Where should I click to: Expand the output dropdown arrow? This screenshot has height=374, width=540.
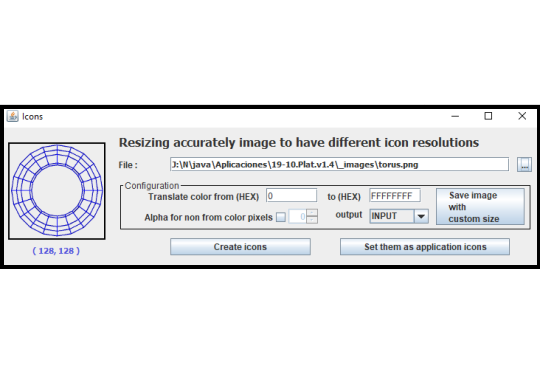[x=421, y=216]
